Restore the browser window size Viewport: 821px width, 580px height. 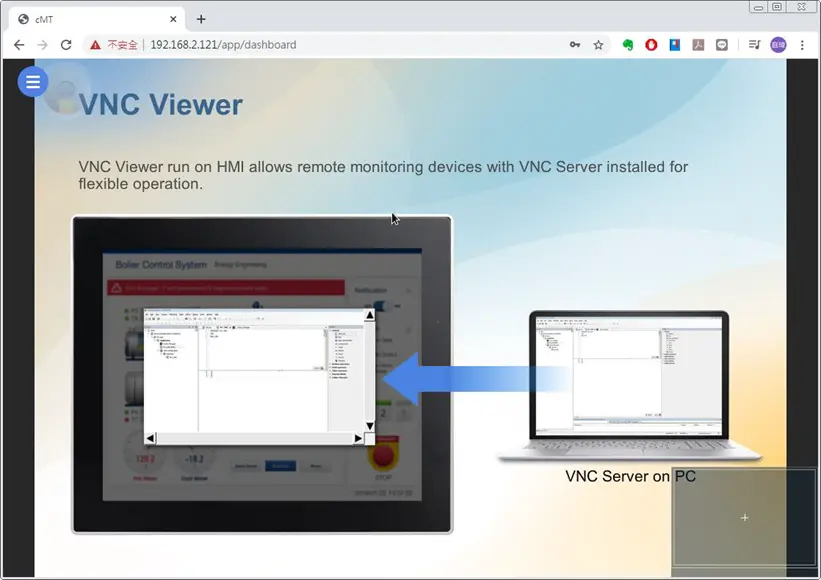[778, 7]
